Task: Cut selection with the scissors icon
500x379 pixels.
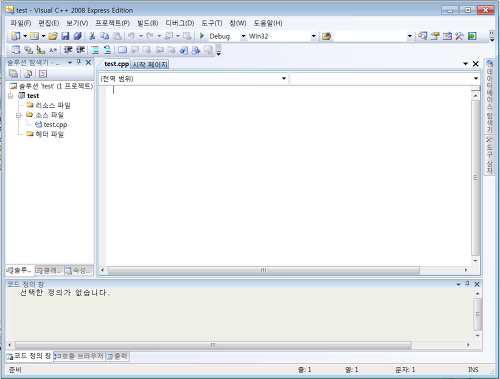Action: click(x=92, y=36)
